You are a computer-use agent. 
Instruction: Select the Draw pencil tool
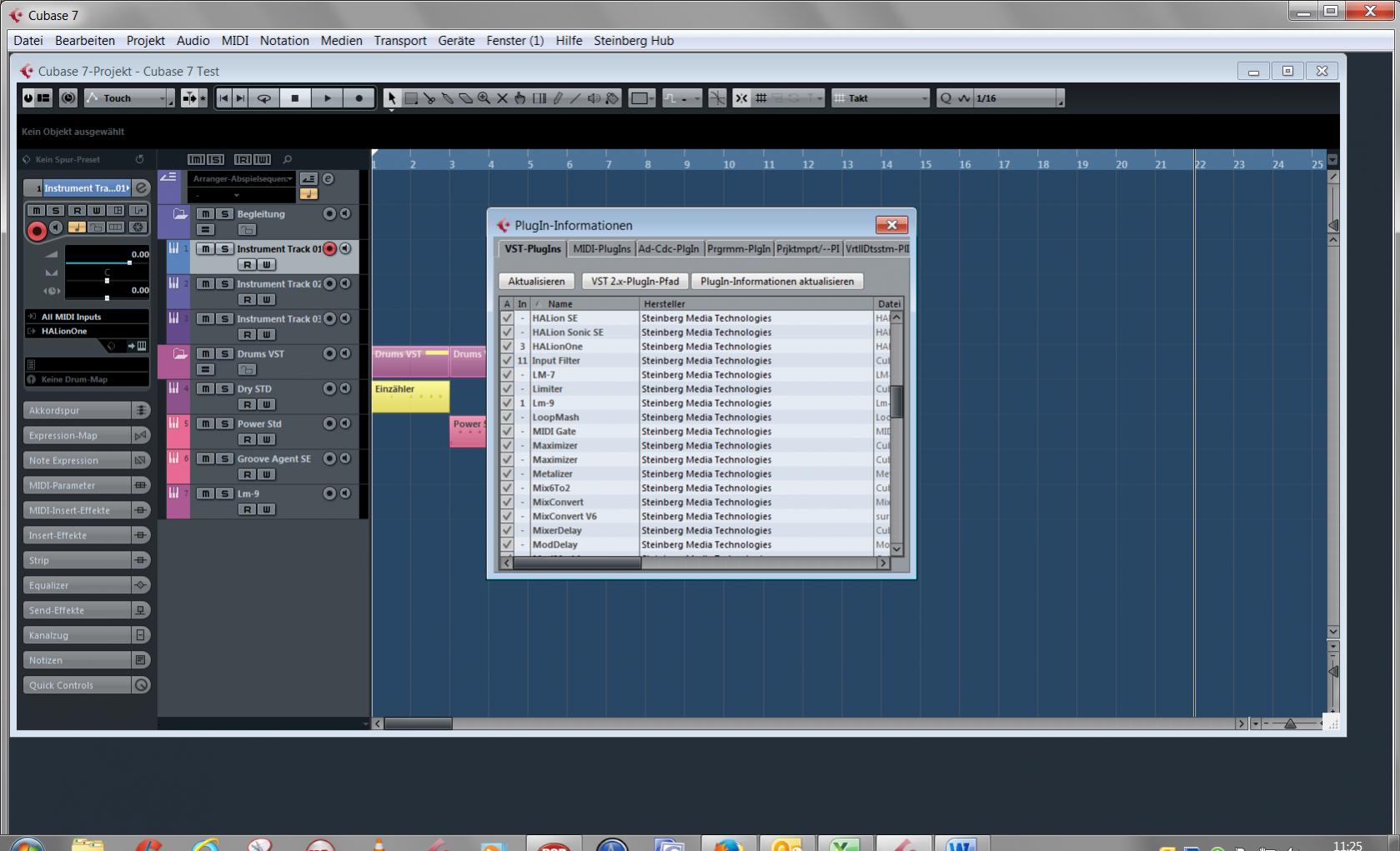click(x=558, y=98)
